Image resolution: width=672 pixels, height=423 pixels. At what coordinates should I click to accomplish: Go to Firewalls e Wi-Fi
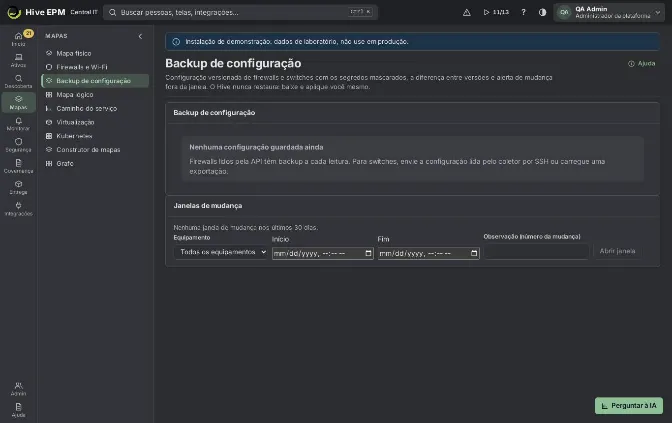(95, 67)
